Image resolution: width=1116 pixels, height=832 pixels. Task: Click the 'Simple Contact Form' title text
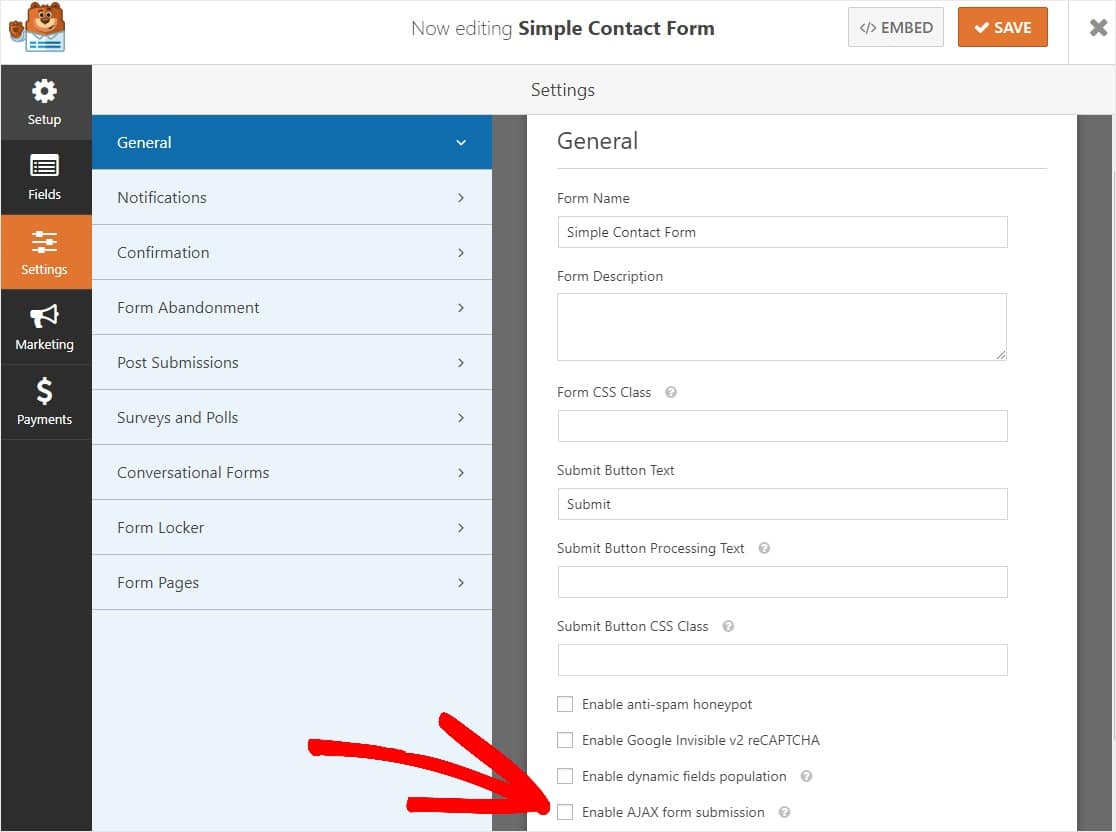(616, 28)
